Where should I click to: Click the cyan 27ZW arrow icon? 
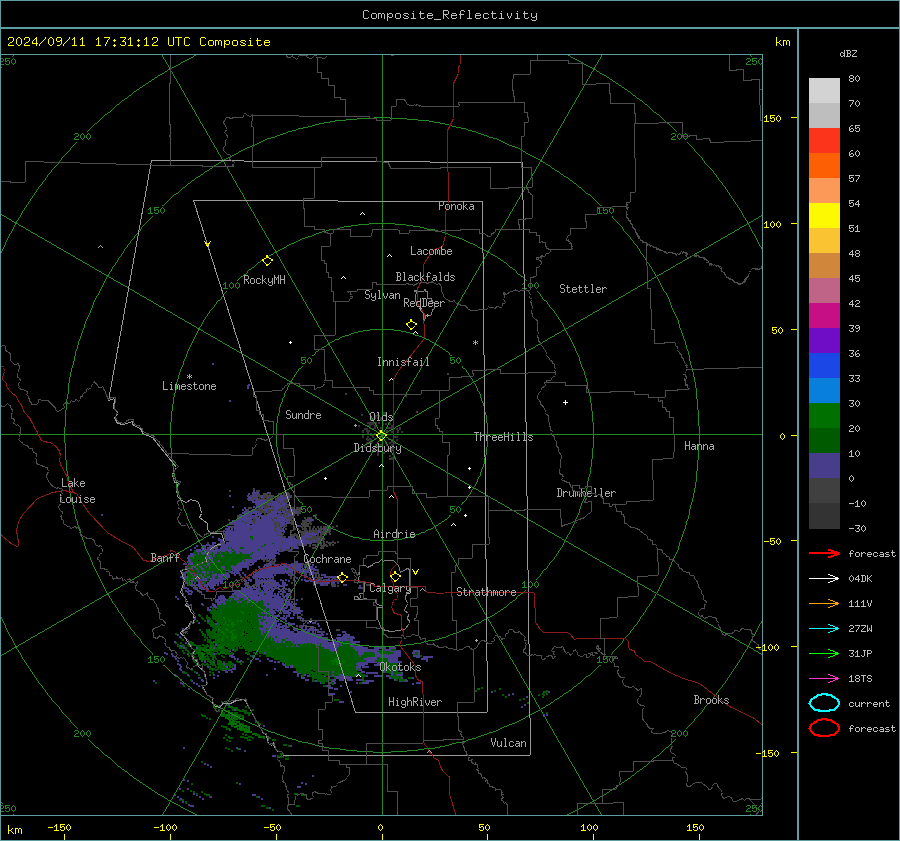[x=824, y=629]
